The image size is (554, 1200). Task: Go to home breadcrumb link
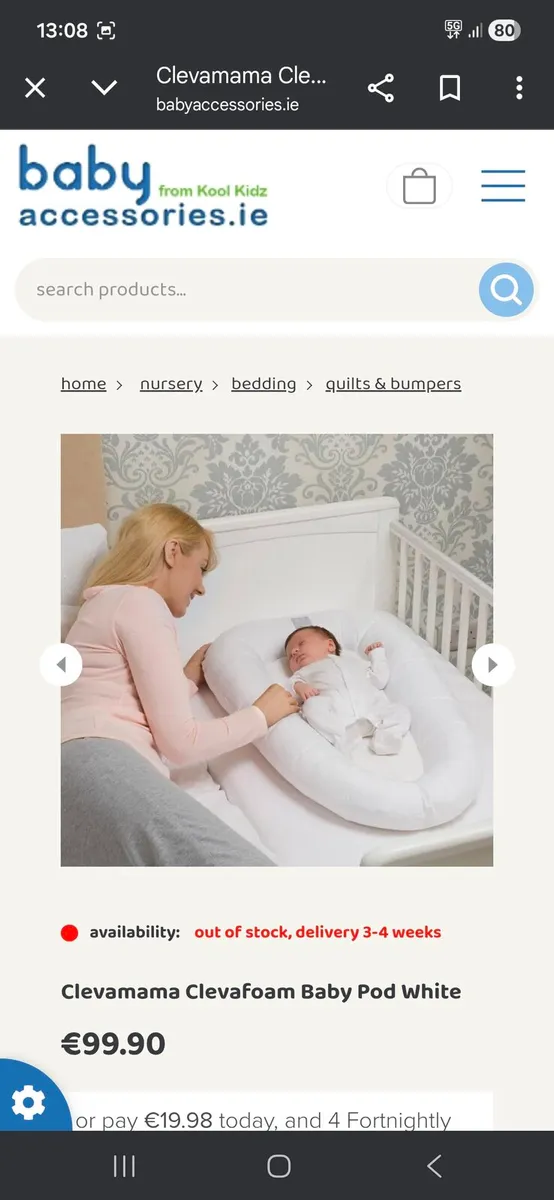[x=83, y=384]
